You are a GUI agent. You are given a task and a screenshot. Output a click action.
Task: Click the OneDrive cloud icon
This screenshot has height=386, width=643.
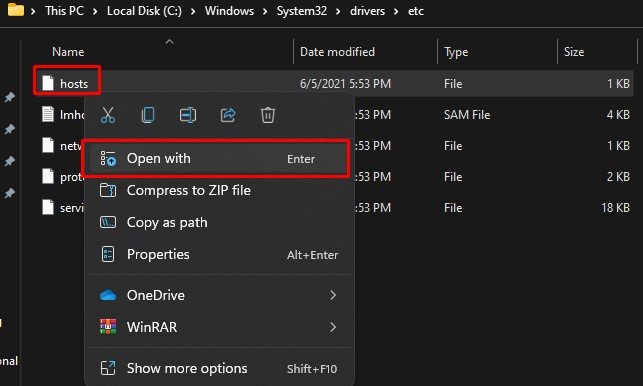pos(108,295)
